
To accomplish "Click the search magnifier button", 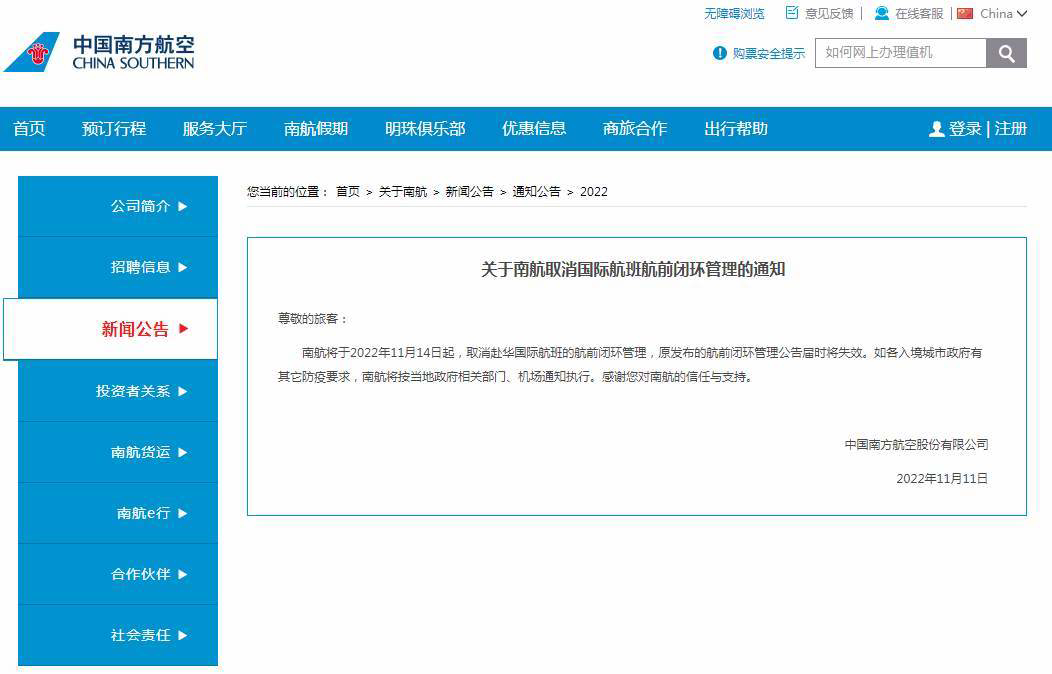I will (x=1006, y=53).
